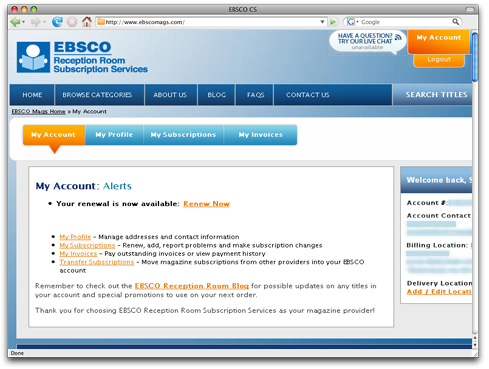Click the green Go arrow button
This screenshot has width=489, height=369.
332,22
